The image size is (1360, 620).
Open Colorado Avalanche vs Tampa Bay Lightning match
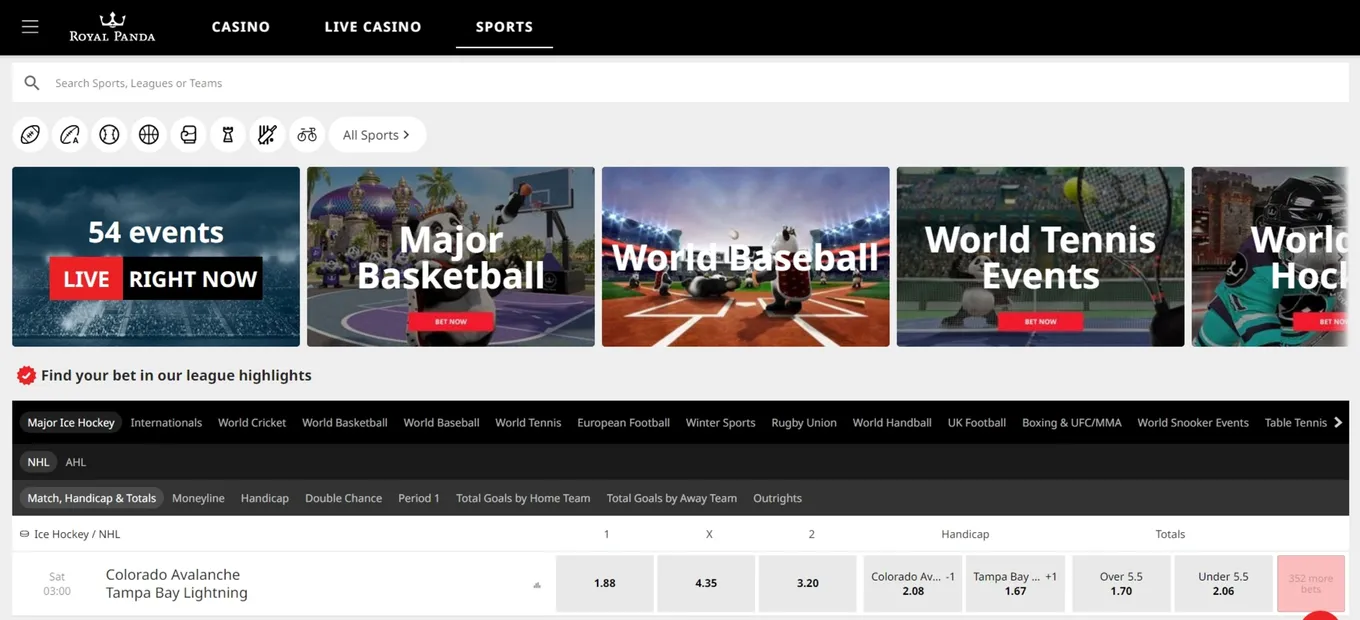pyautogui.click(x=177, y=583)
